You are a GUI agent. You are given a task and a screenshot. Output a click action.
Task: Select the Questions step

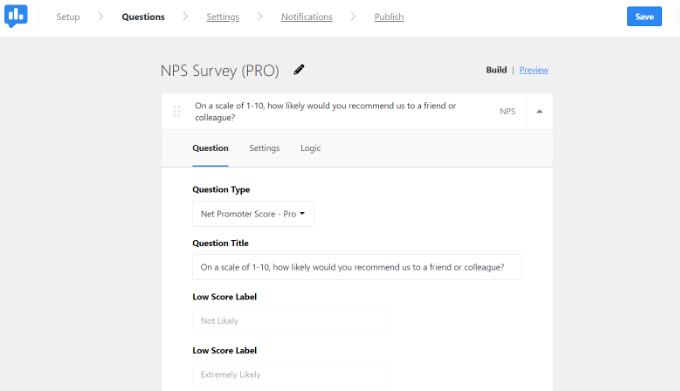[x=143, y=16]
